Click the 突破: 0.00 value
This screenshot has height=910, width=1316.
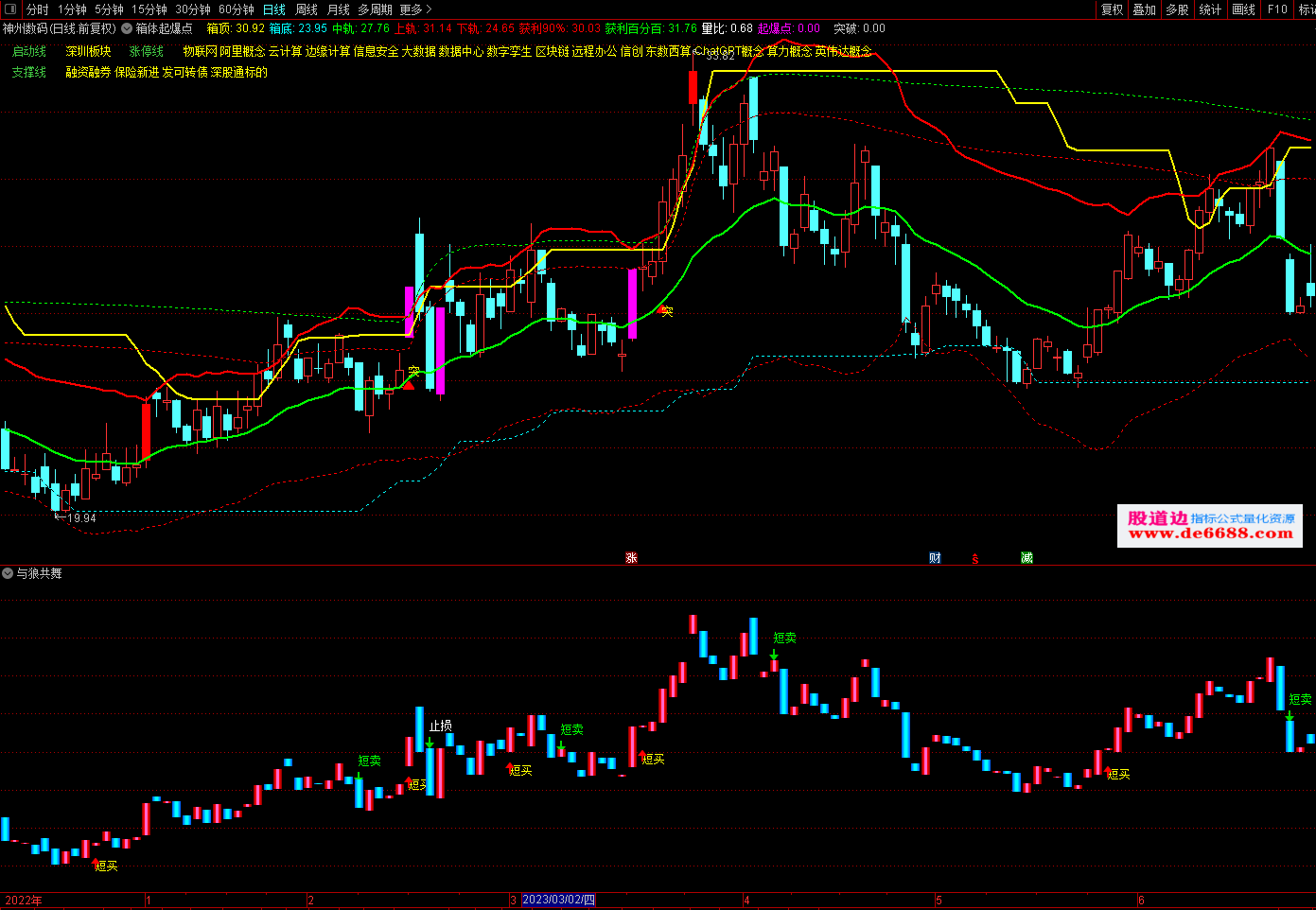click(x=859, y=28)
